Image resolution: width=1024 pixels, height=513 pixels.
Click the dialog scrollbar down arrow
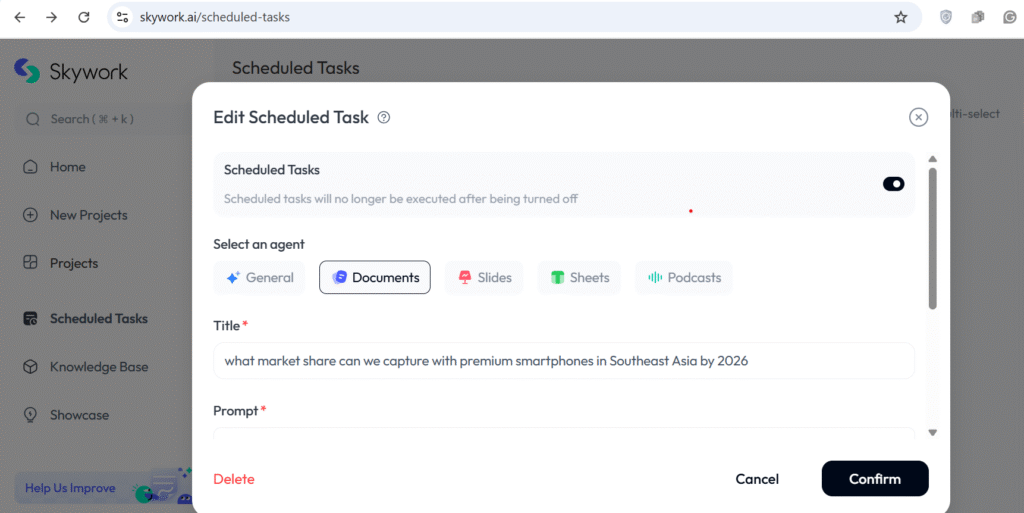pos(933,432)
